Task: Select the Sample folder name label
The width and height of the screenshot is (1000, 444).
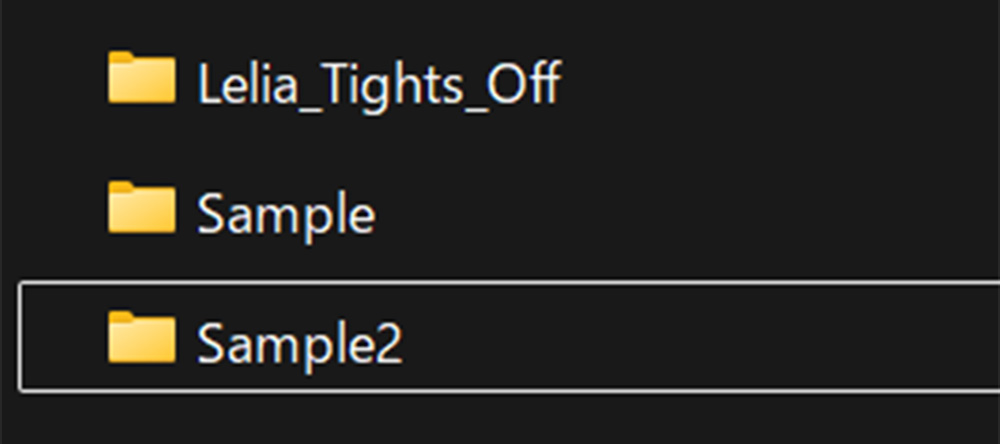Action: pyautogui.click(x=286, y=216)
